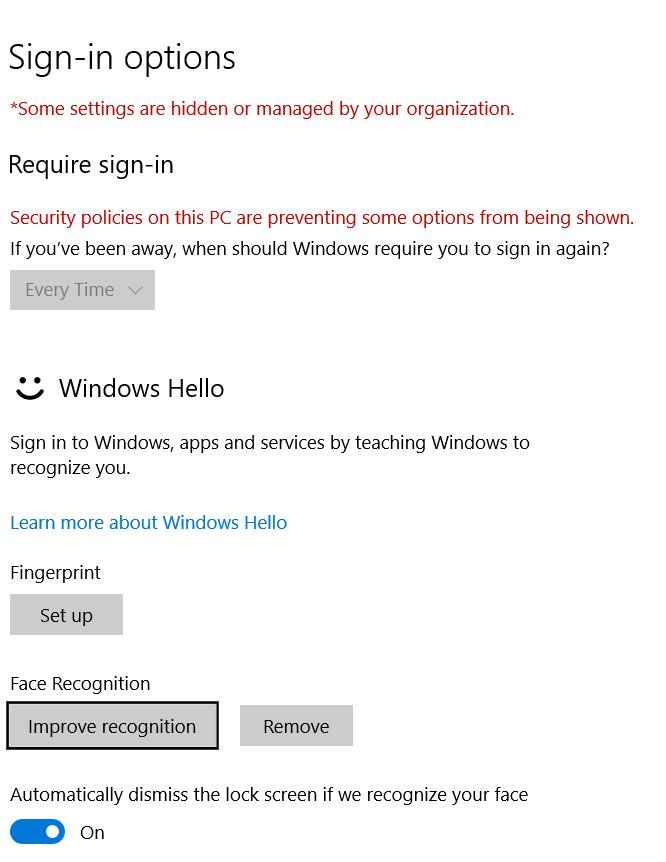Remove the saved face recognition data
Image resolution: width=666 pixels, height=862 pixels.
(x=296, y=725)
